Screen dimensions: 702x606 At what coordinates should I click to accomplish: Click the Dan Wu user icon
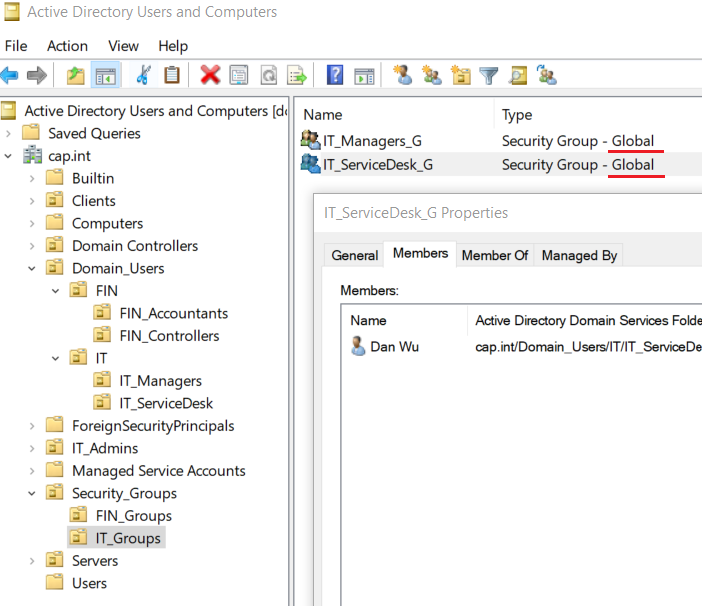(x=358, y=346)
